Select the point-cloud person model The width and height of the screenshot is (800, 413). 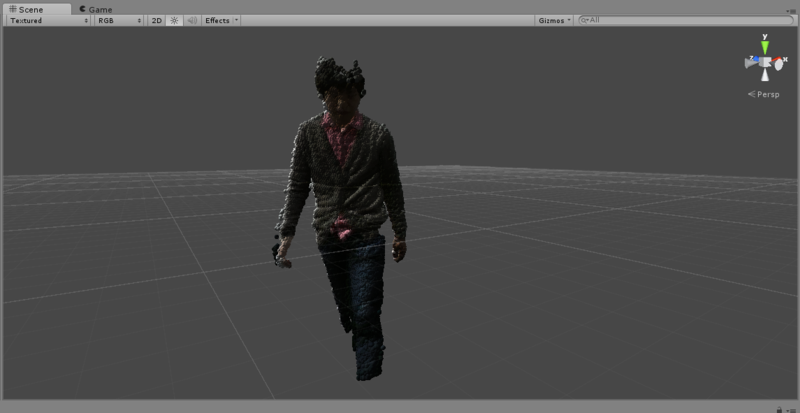(346, 204)
